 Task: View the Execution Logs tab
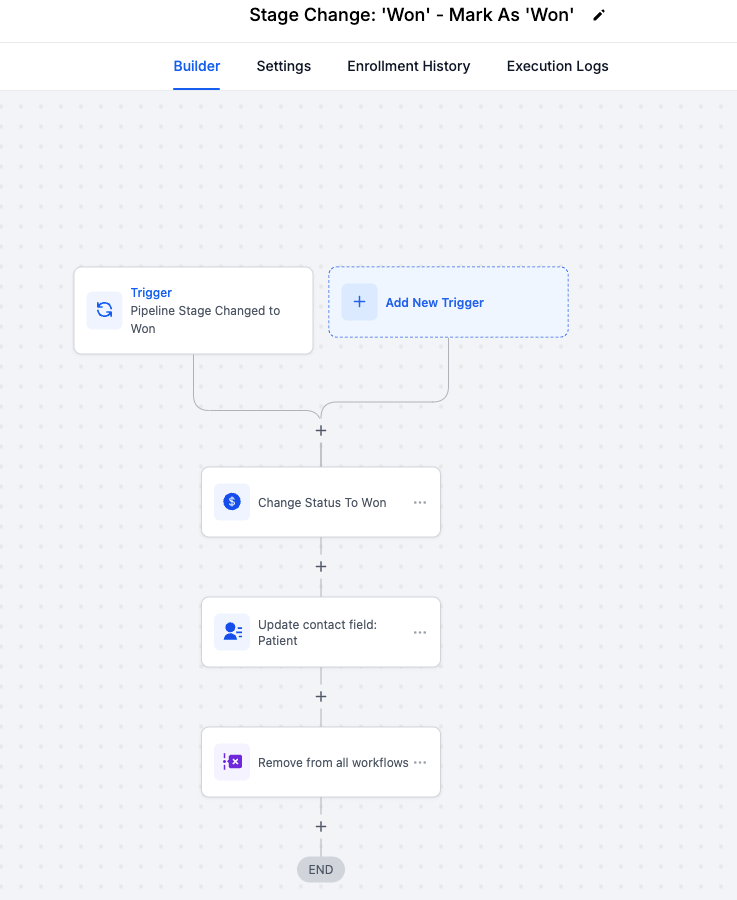pyautogui.click(x=557, y=66)
